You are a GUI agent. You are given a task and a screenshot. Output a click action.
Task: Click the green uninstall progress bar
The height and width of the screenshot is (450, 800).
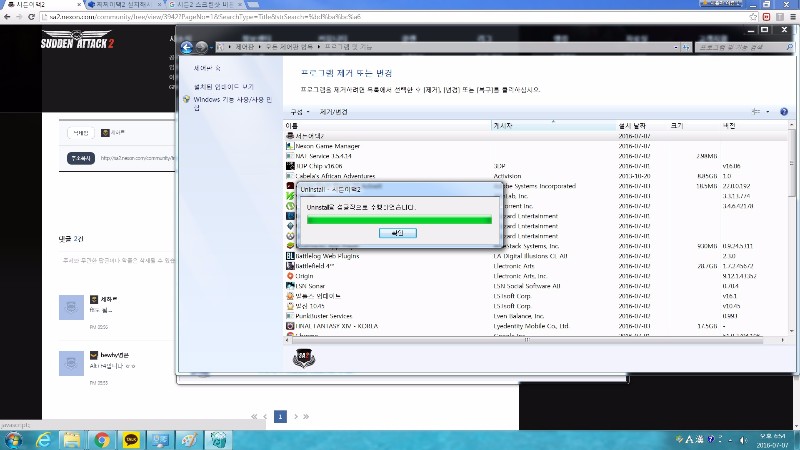tap(399, 219)
